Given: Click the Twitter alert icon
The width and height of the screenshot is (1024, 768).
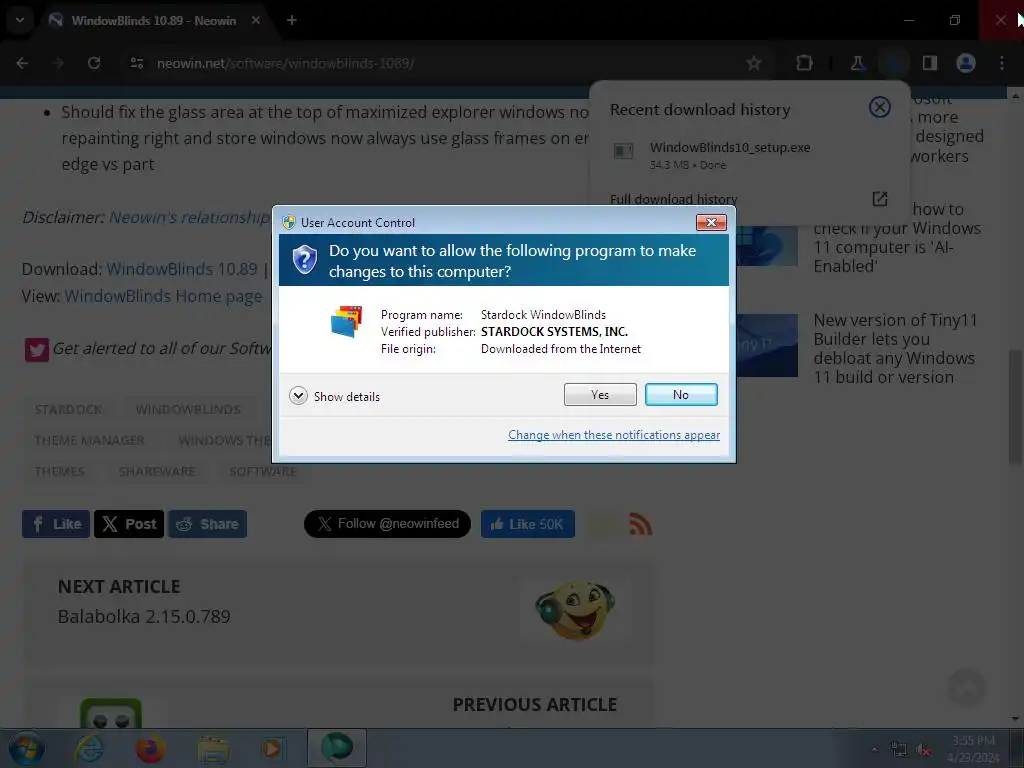Looking at the screenshot, I should (37, 350).
